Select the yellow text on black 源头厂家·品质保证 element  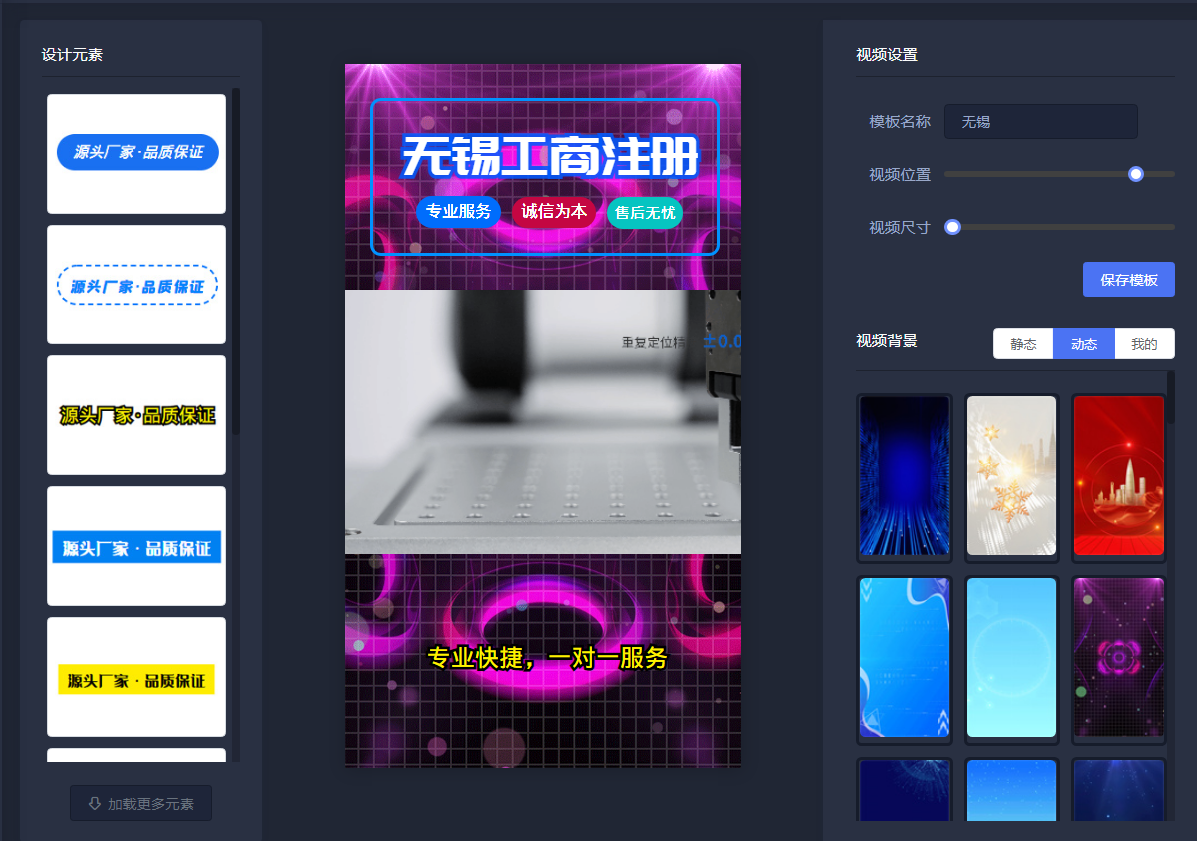click(x=137, y=415)
